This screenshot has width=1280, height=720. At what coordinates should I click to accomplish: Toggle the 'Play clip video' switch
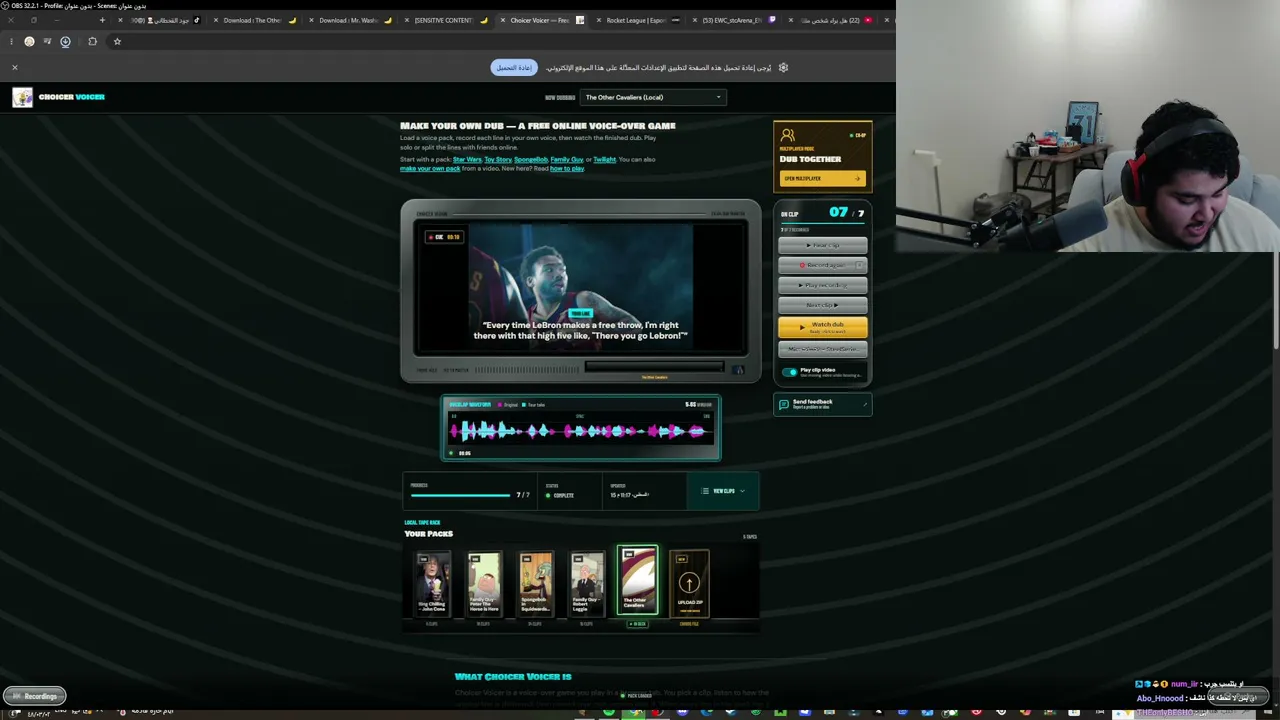pyautogui.click(x=790, y=372)
